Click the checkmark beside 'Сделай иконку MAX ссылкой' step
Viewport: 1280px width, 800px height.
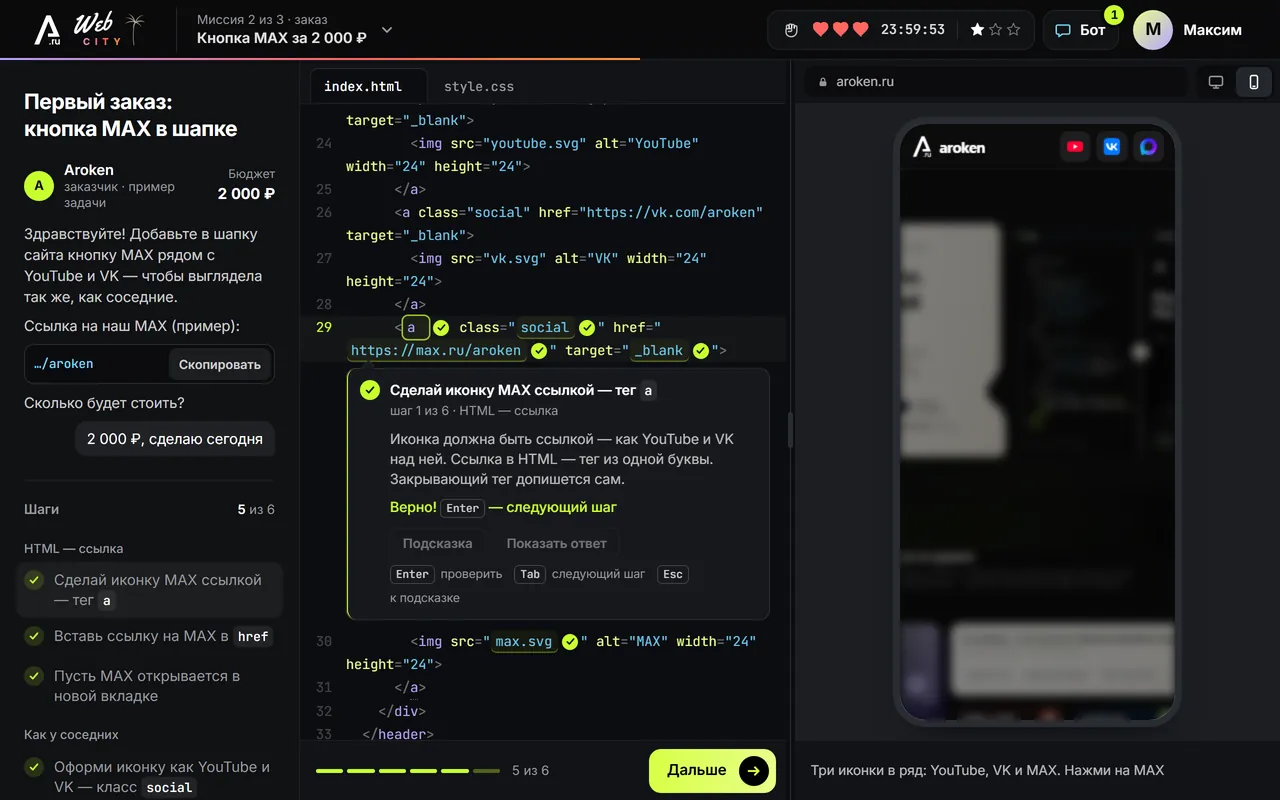click(34, 580)
